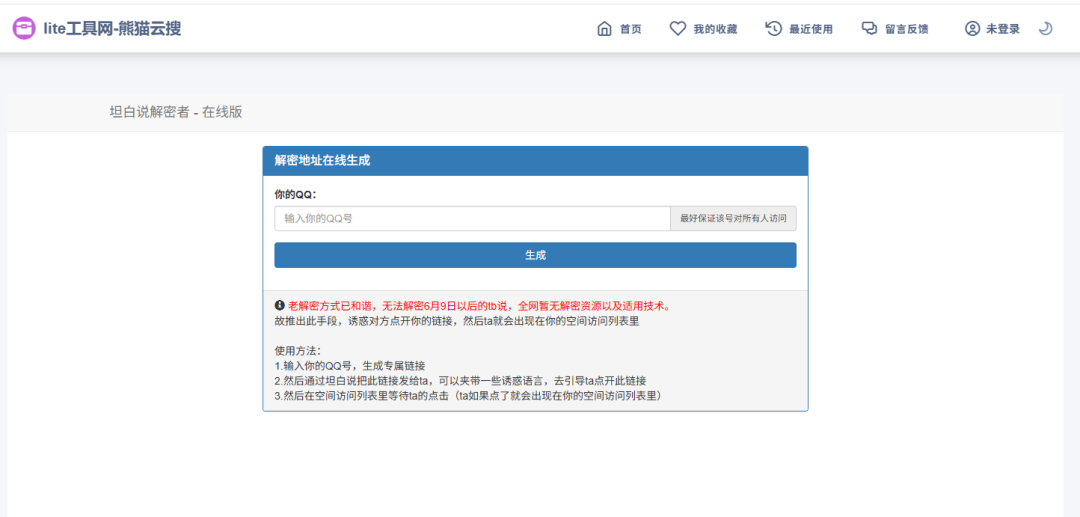Click the 未登录 login text
Viewport: 1080px width, 517px height.
click(1003, 29)
